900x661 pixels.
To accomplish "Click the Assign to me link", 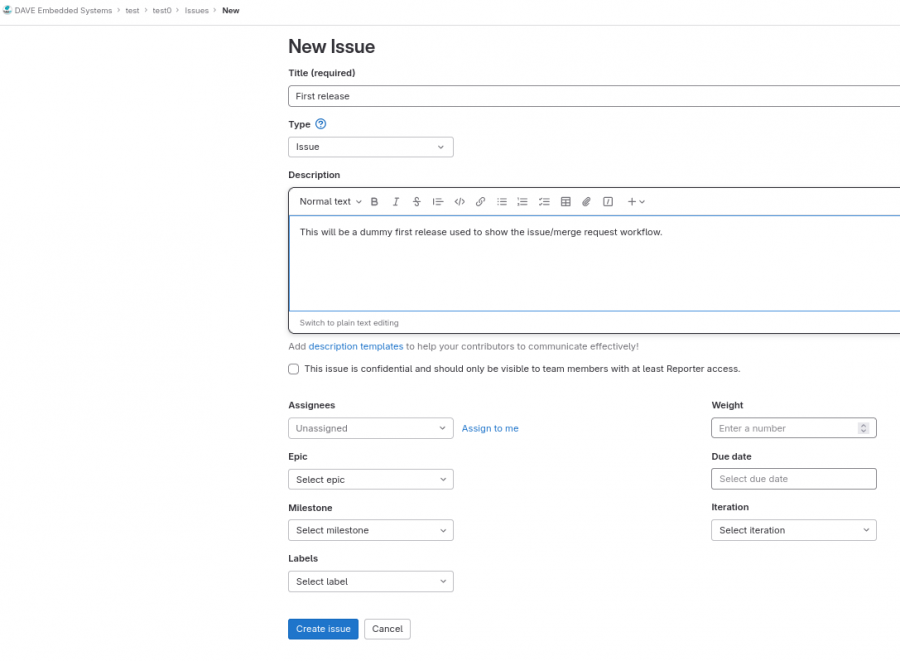I will click(490, 428).
